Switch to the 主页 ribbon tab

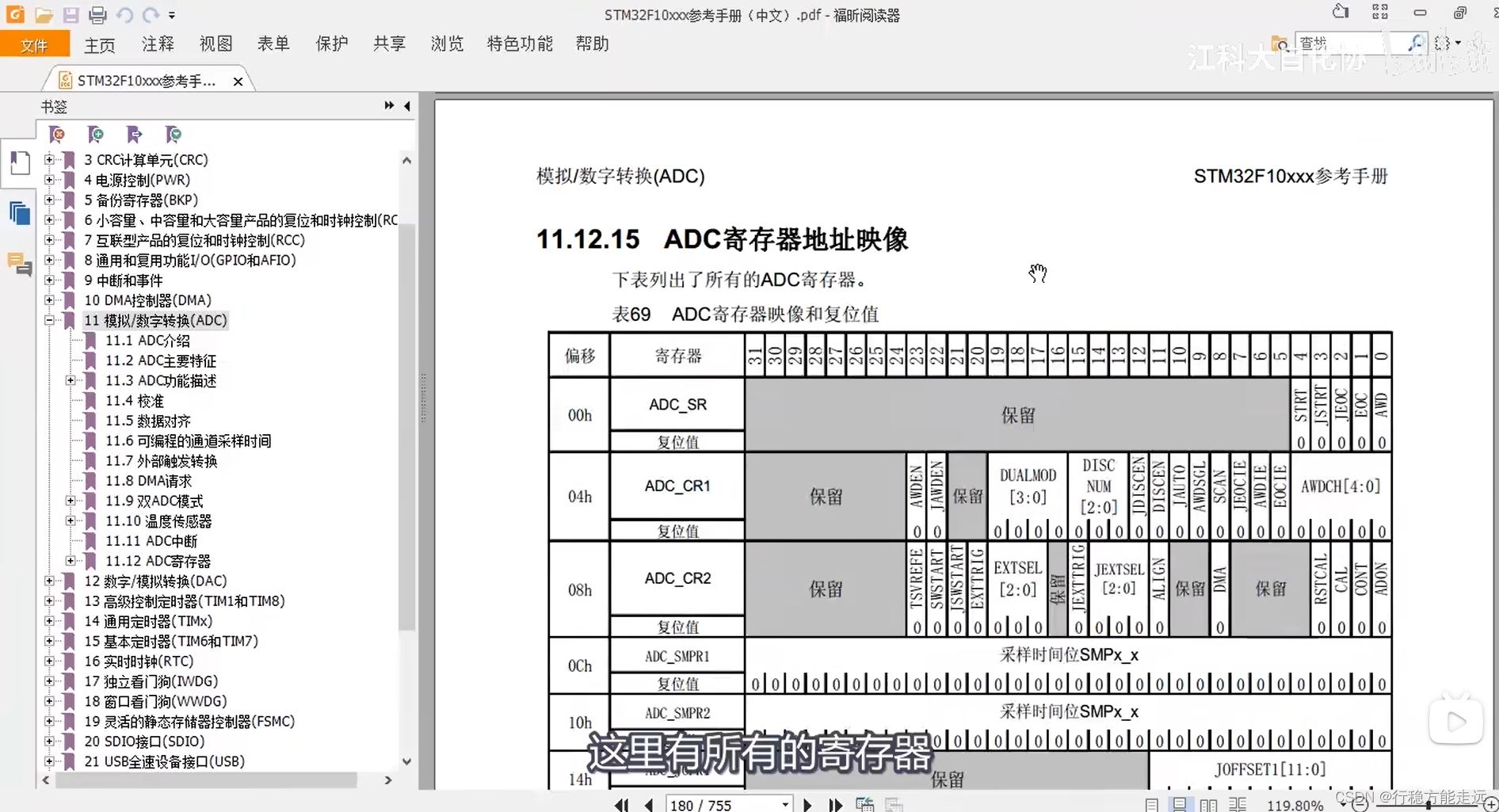coord(100,45)
